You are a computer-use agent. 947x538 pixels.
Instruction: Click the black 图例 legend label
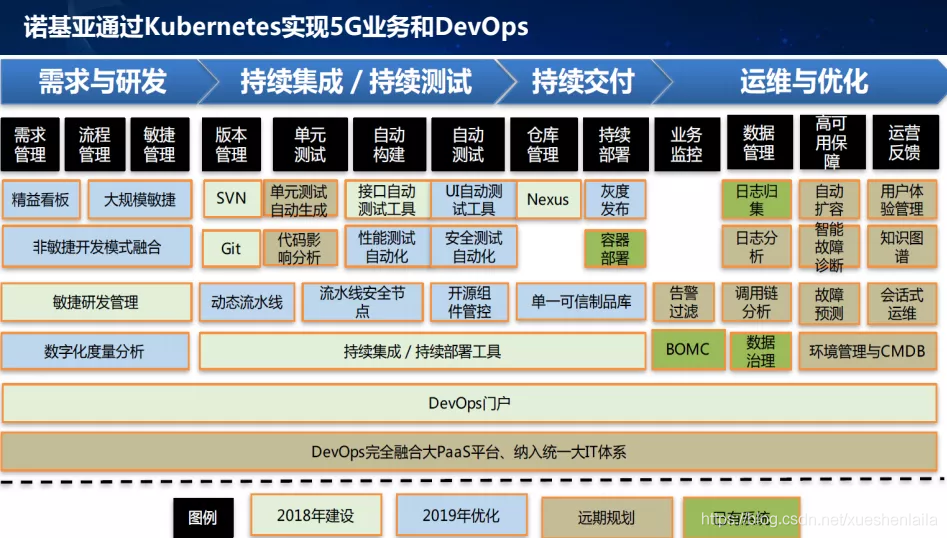(x=203, y=517)
